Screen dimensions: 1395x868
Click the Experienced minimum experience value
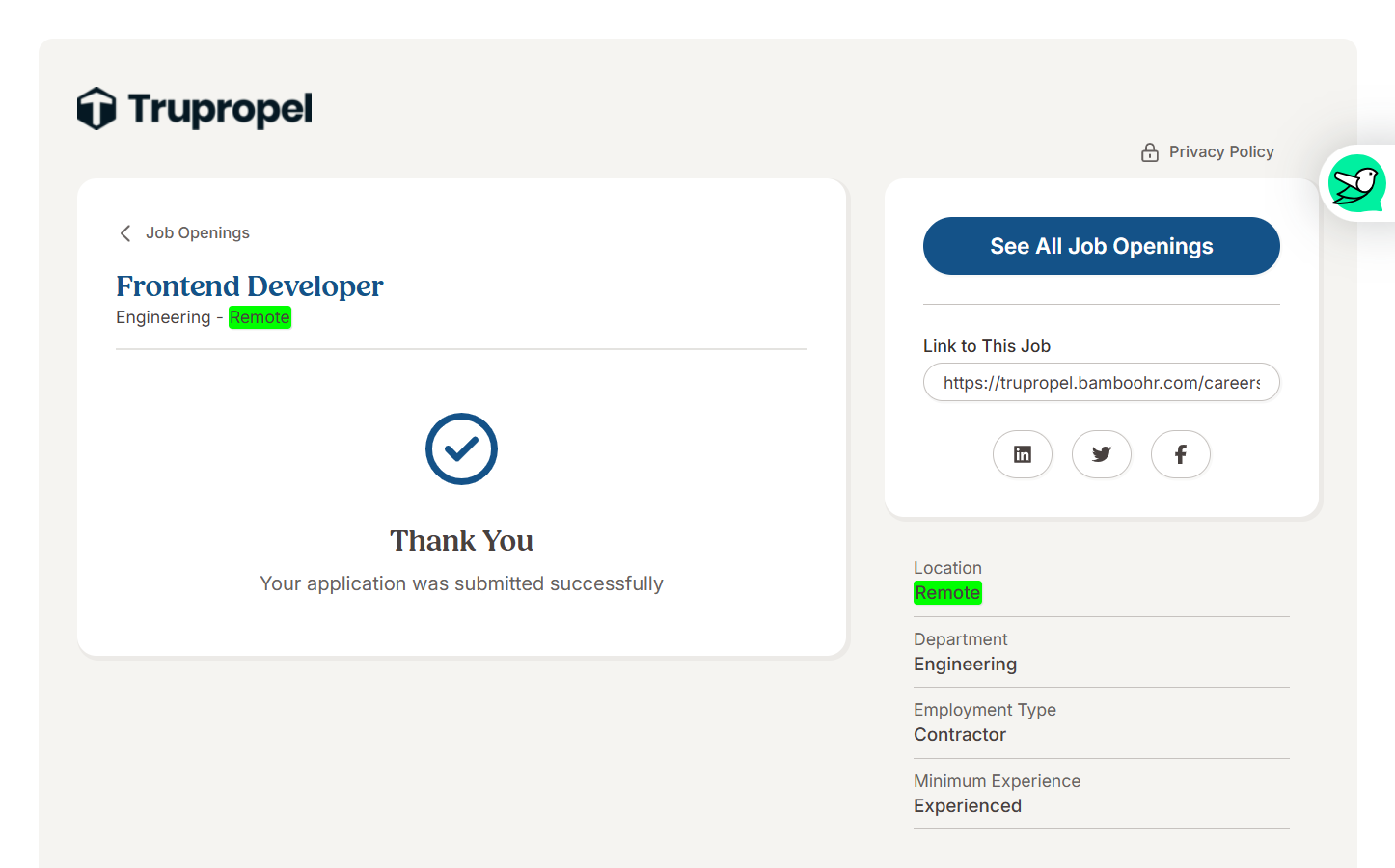[x=967, y=806]
